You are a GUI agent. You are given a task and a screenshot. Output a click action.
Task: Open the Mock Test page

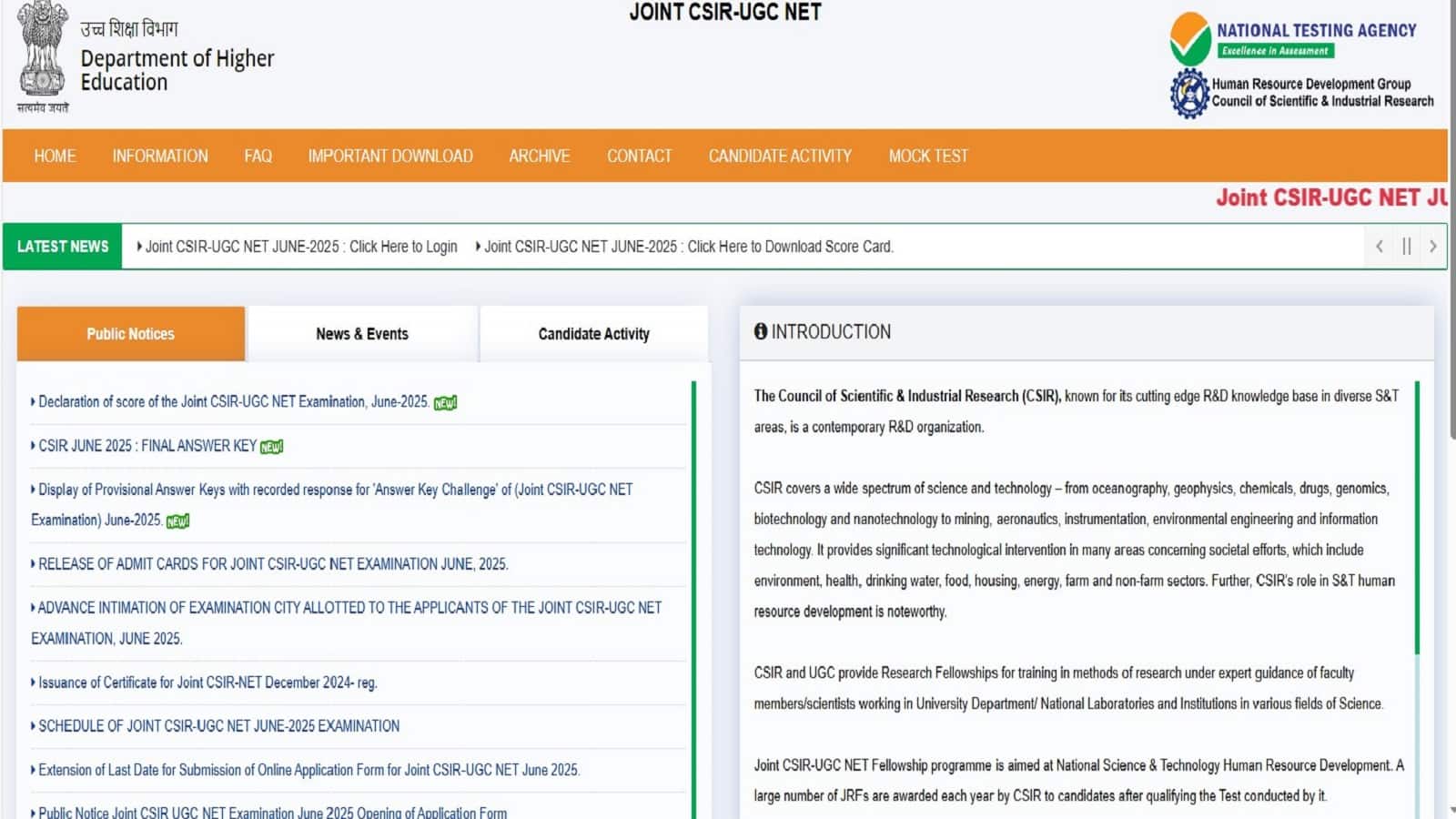pos(928,157)
